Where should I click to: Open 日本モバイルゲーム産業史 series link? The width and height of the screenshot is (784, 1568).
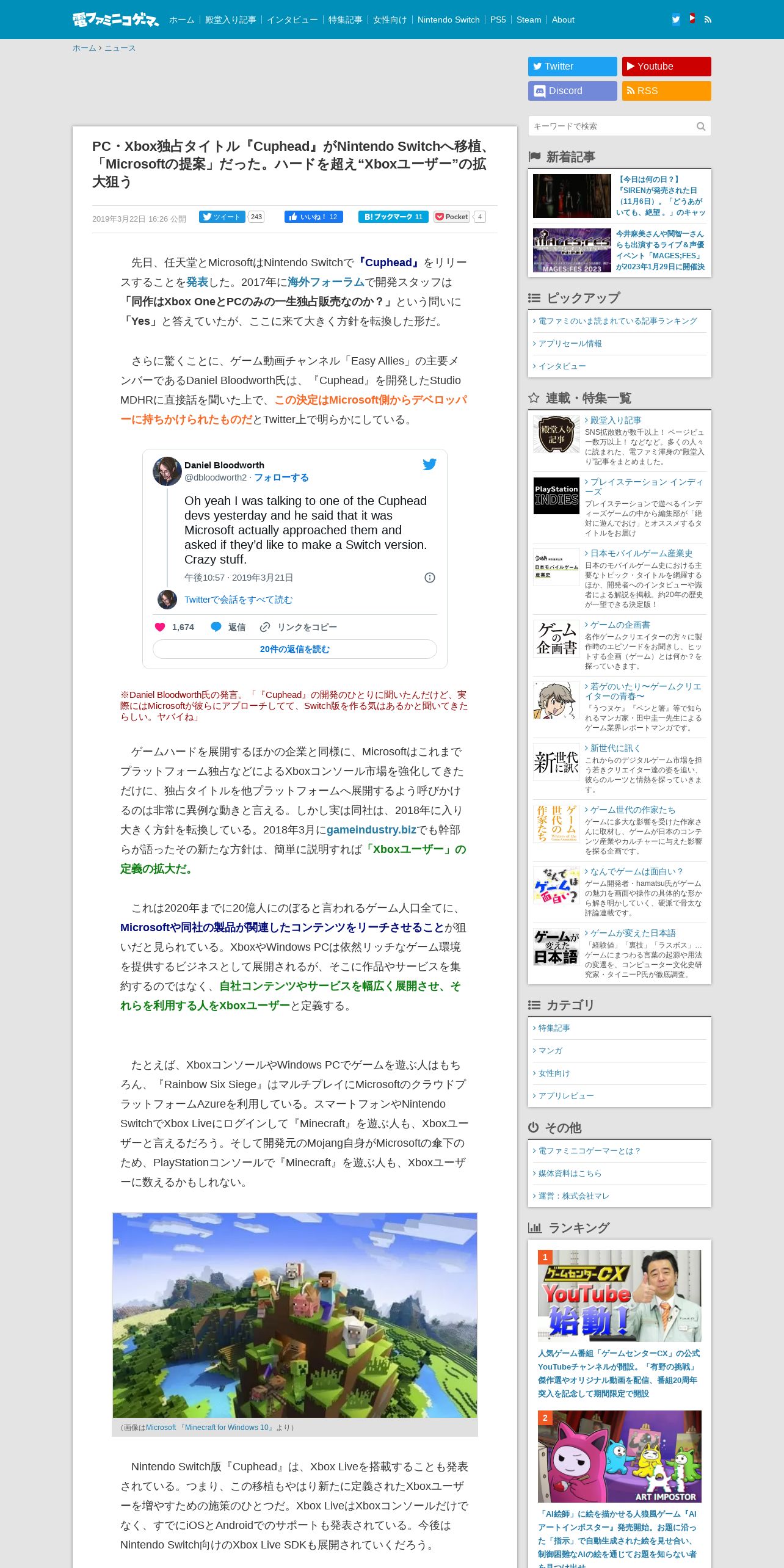pyautogui.click(x=641, y=553)
